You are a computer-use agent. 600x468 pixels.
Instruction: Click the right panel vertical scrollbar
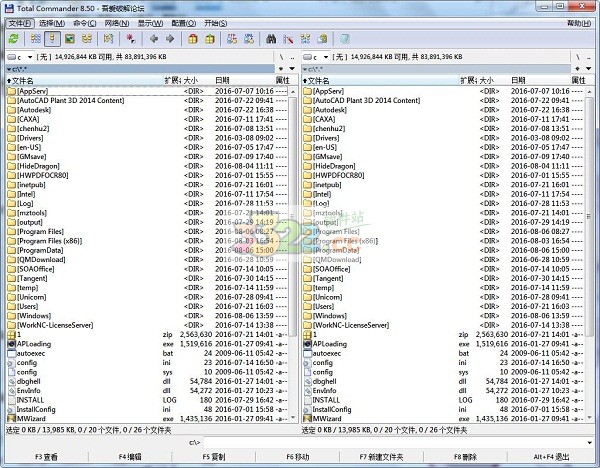[x=590, y=255]
